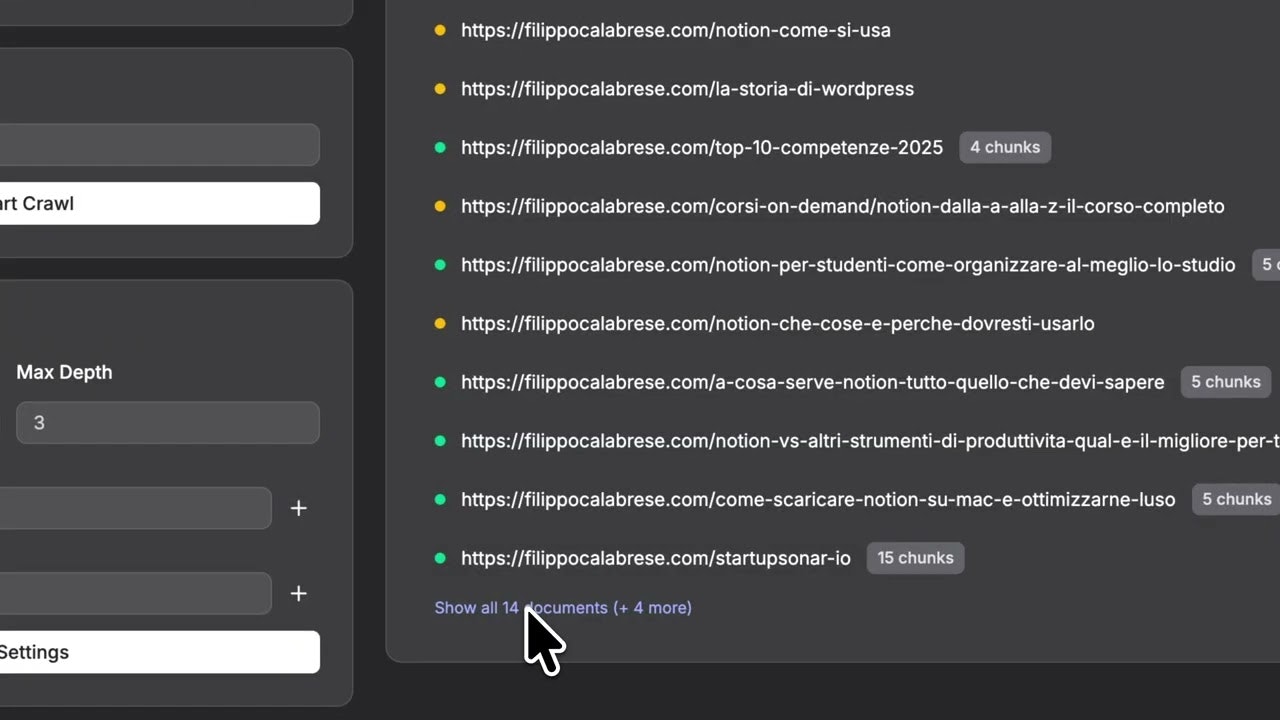Viewport: 1280px width, 720px height.
Task: Open the a-cosa-serve-notion URL
Action: (x=813, y=382)
